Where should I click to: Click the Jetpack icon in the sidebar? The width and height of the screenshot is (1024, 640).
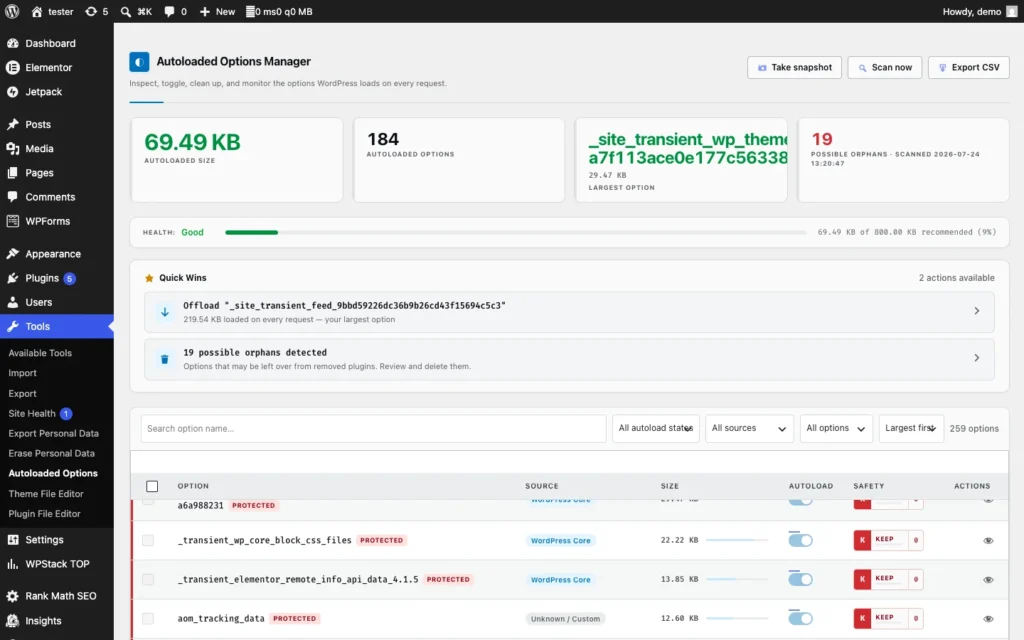click(12, 91)
